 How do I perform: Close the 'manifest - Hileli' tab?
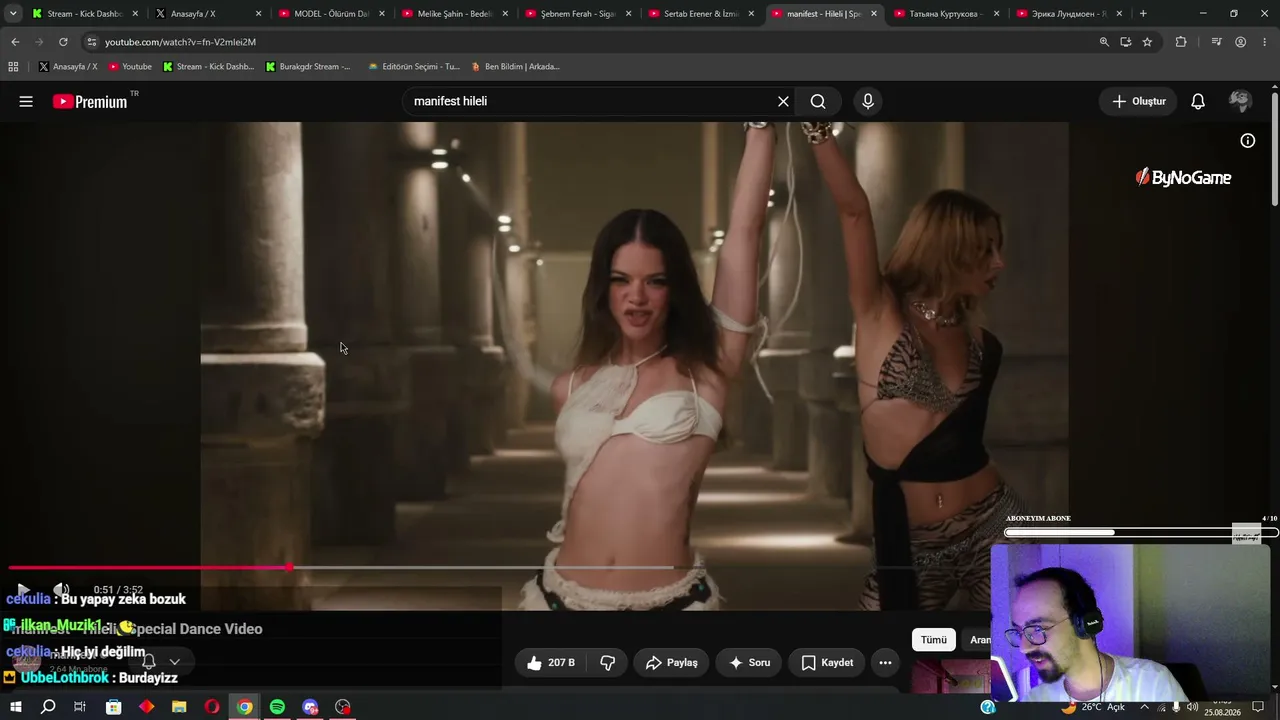(x=873, y=14)
